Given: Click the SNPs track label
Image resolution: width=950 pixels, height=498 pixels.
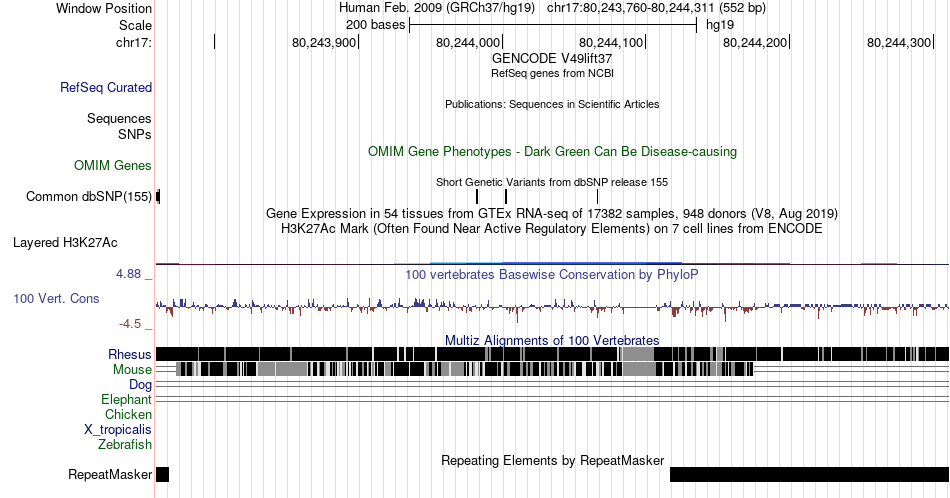Looking at the screenshot, I should pyautogui.click(x=135, y=134).
